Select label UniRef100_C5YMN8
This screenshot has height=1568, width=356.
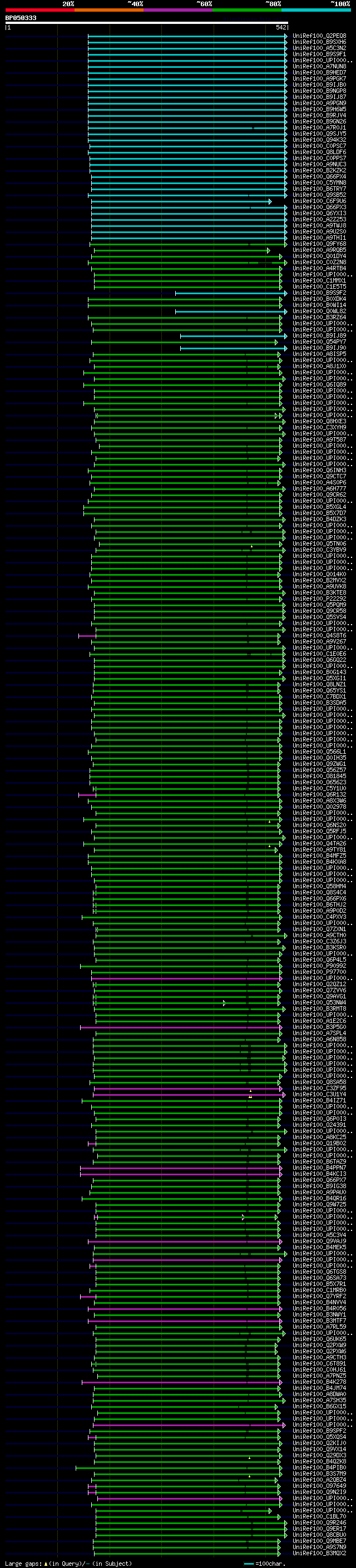(x=319, y=182)
